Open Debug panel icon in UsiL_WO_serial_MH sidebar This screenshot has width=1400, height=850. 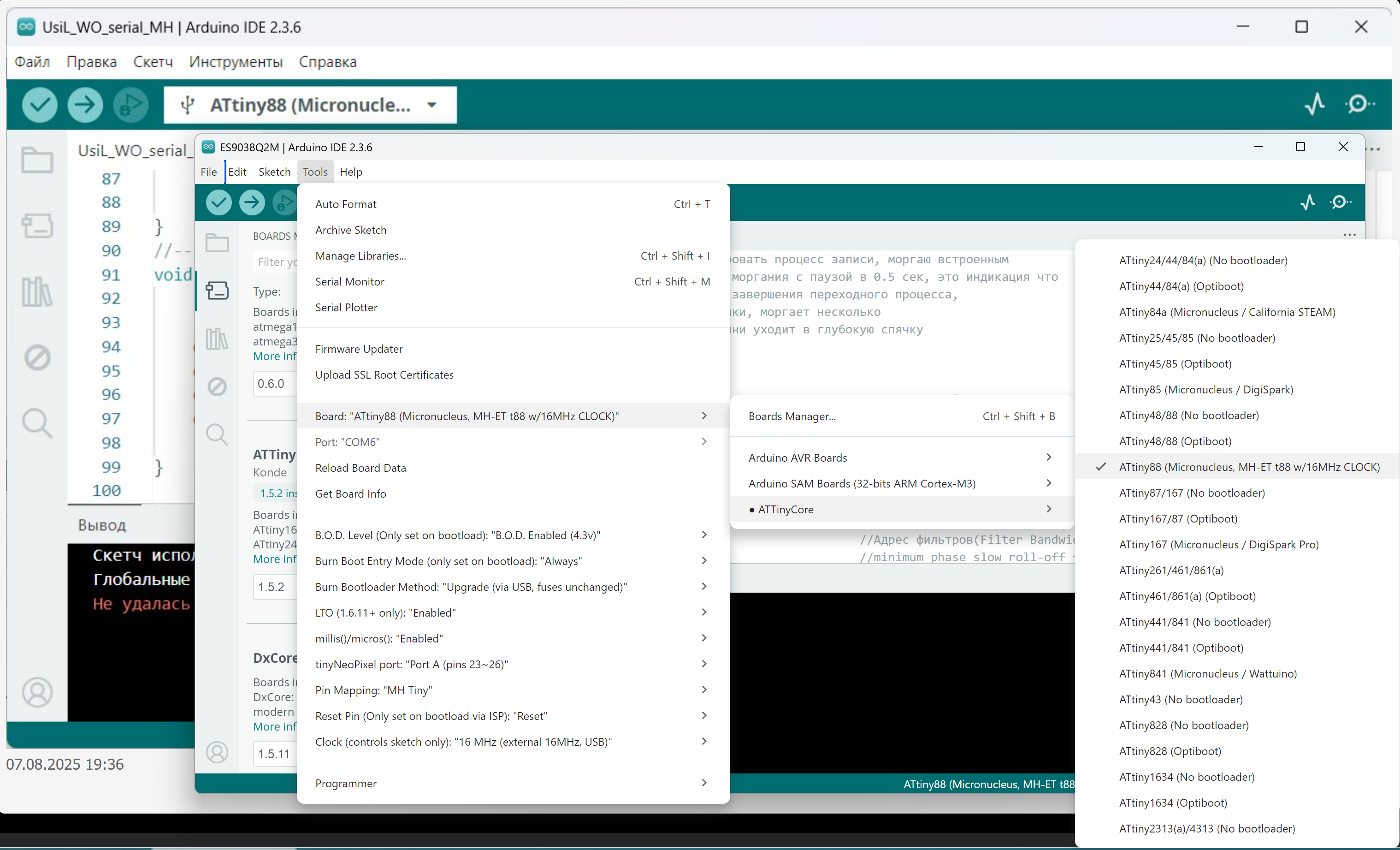click(37, 357)
